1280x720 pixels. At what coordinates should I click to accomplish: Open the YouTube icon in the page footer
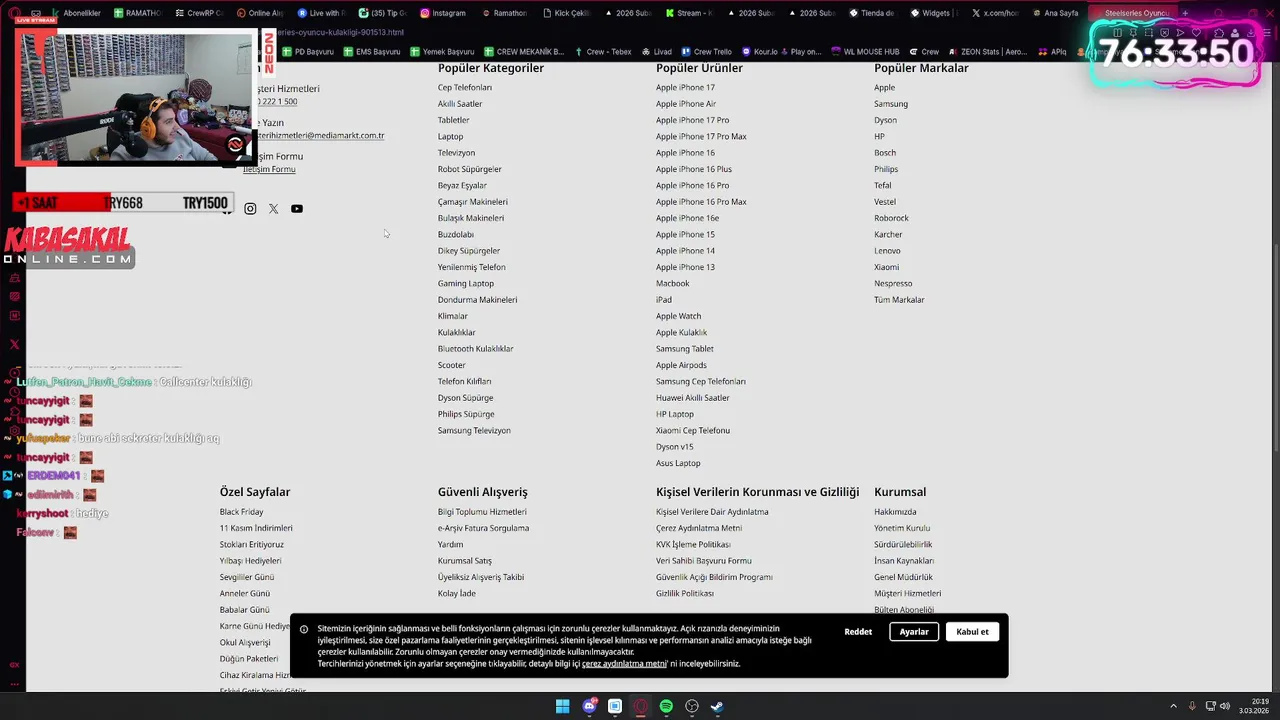297,209
